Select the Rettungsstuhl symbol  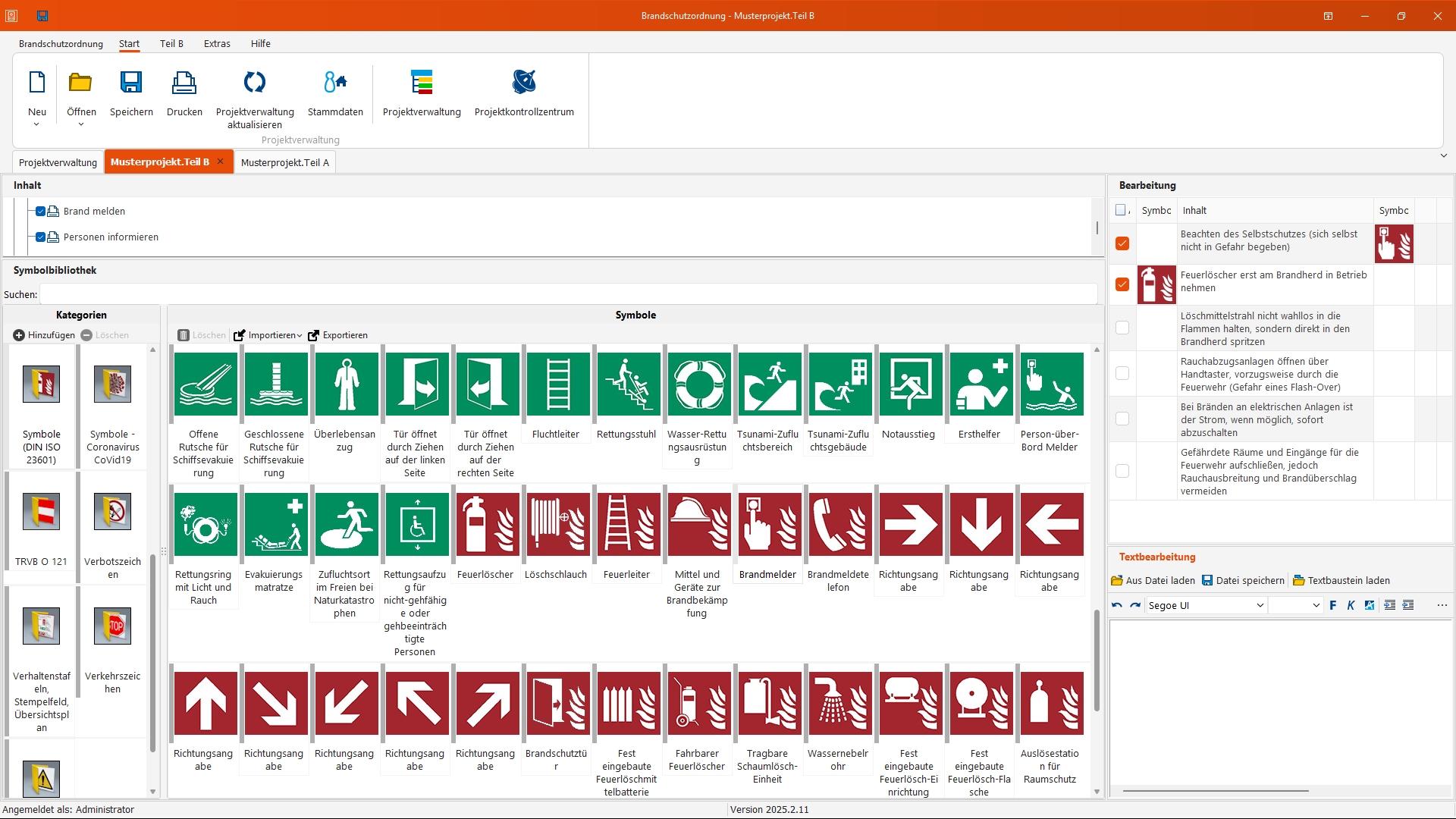(629, 384)
